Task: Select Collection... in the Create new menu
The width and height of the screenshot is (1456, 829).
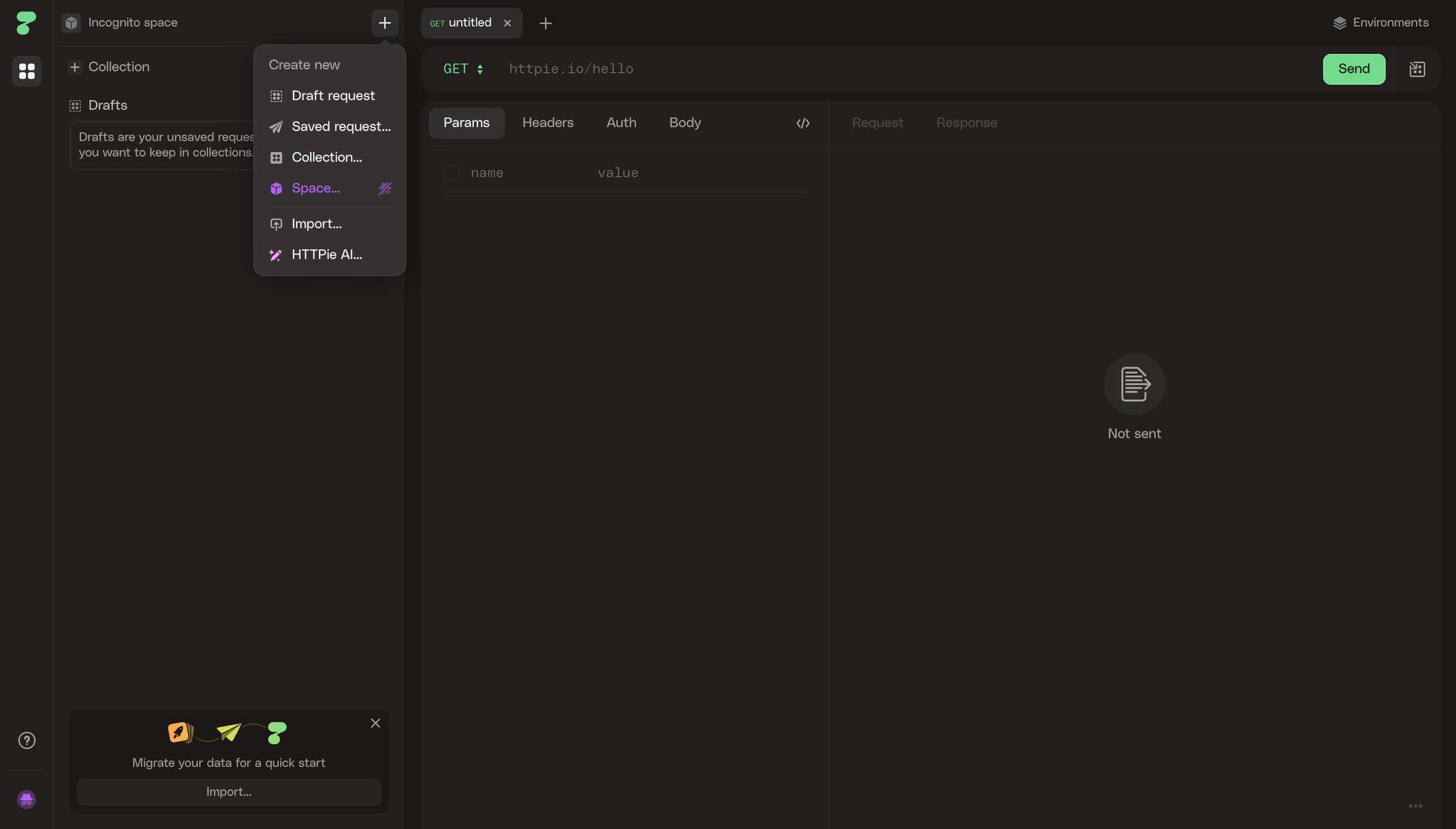Action: pyautogui.click(x=329, y=158)
